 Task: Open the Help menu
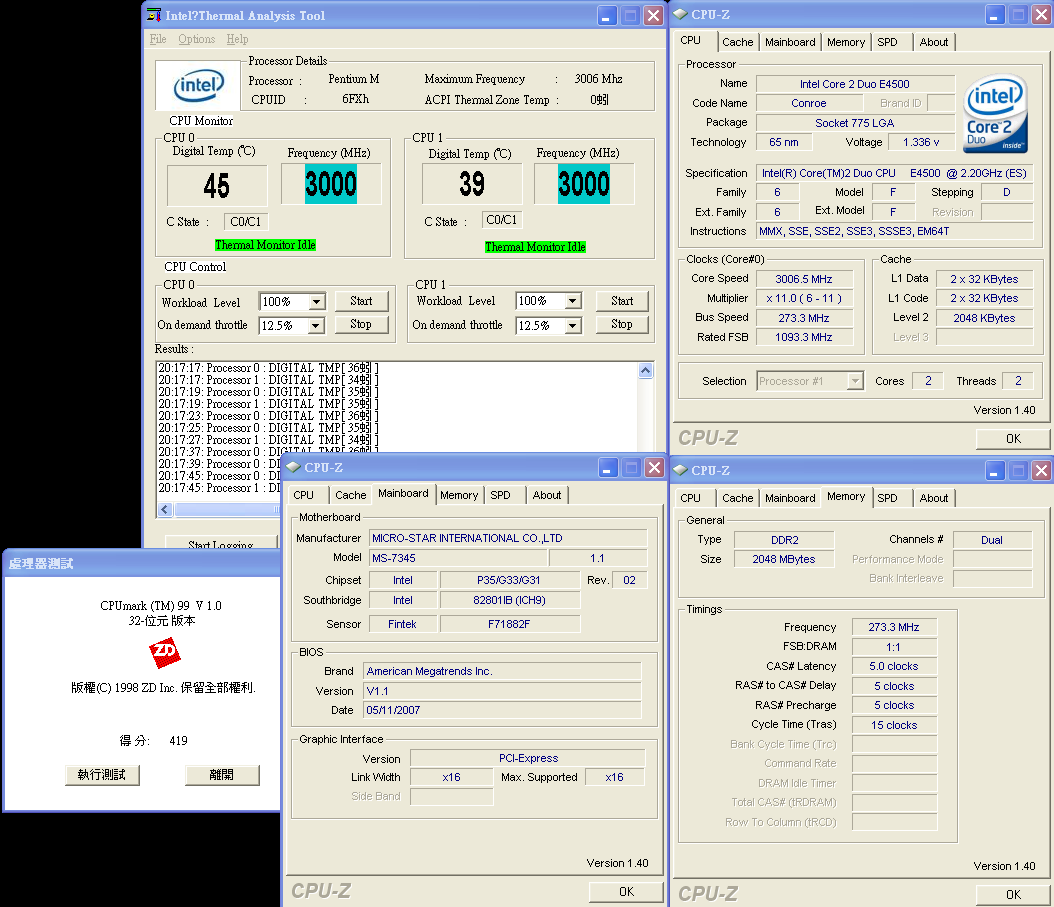coord(237,39)
